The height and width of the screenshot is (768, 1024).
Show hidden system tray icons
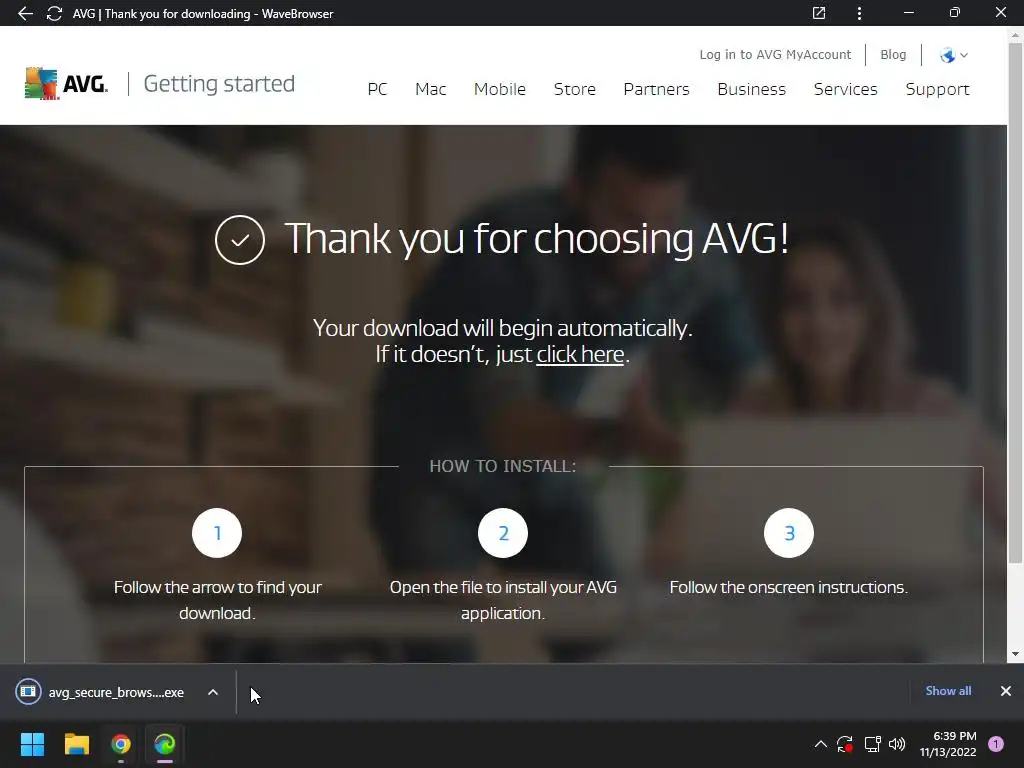(x=821, y=744)
